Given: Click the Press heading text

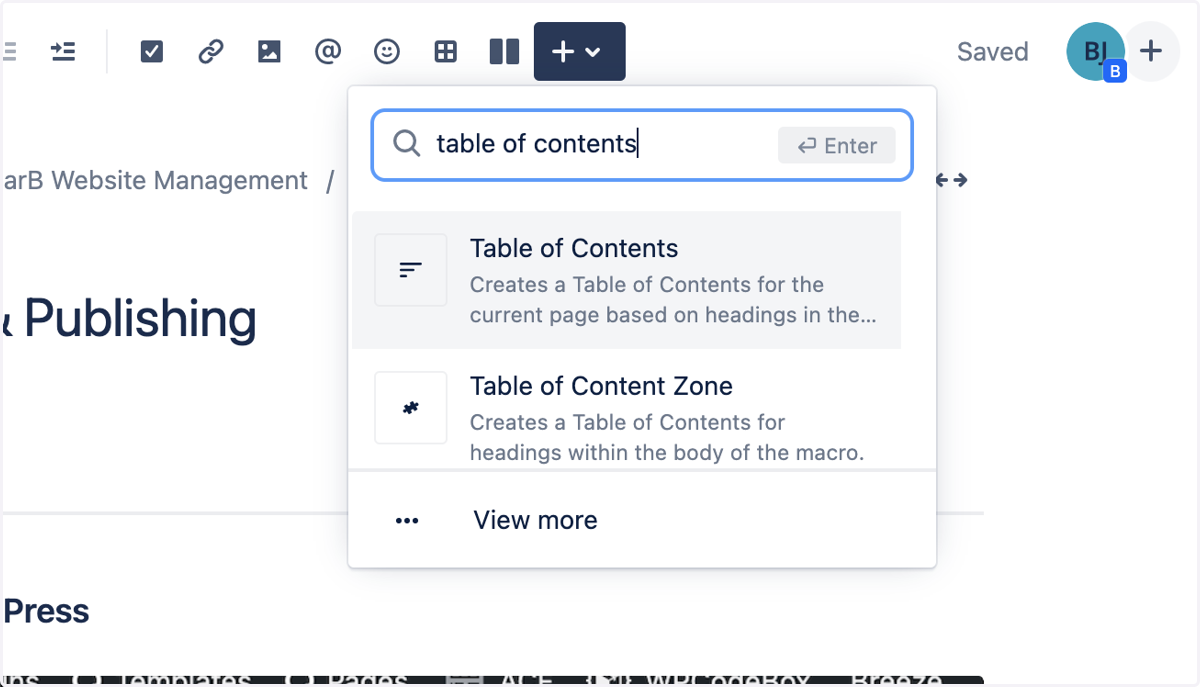Looking at the screenshot, I should click(45, 611).
